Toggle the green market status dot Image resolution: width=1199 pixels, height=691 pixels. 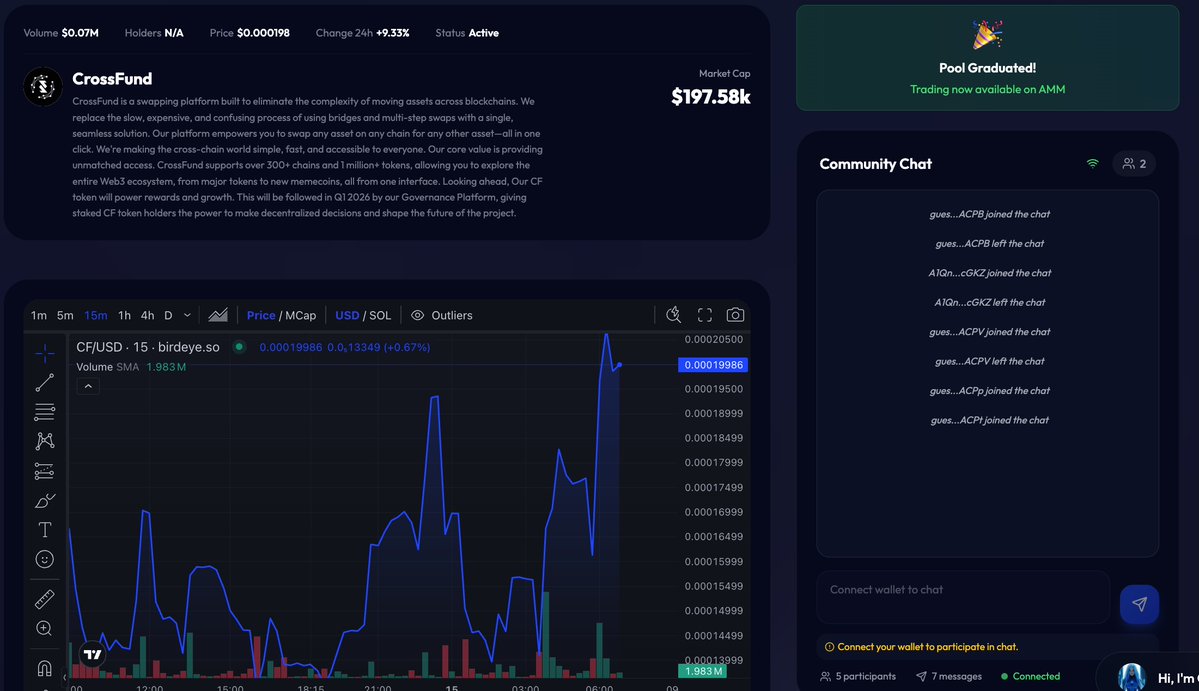[239, 347]
